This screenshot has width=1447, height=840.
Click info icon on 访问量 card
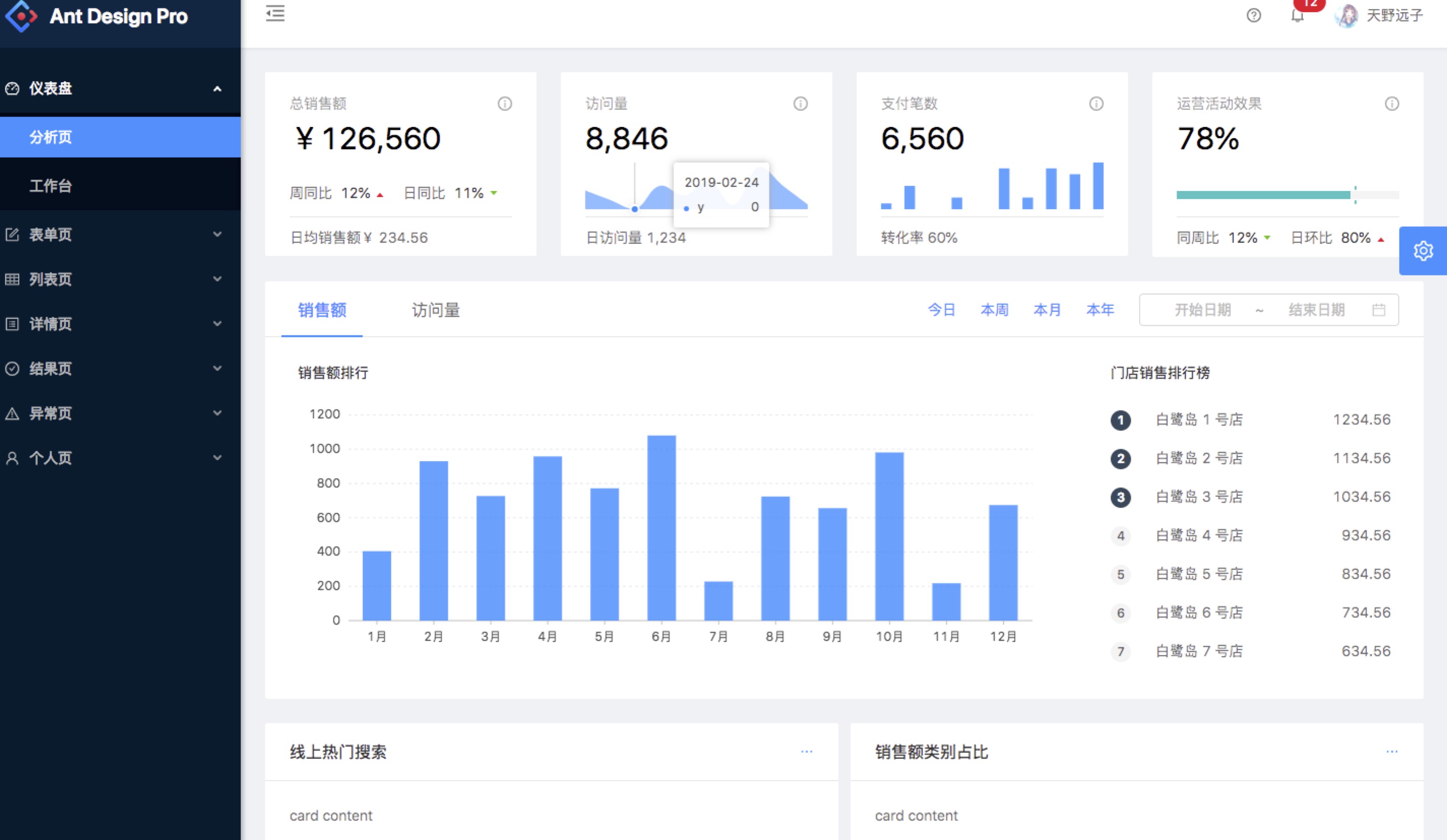[x=800, y=104]
